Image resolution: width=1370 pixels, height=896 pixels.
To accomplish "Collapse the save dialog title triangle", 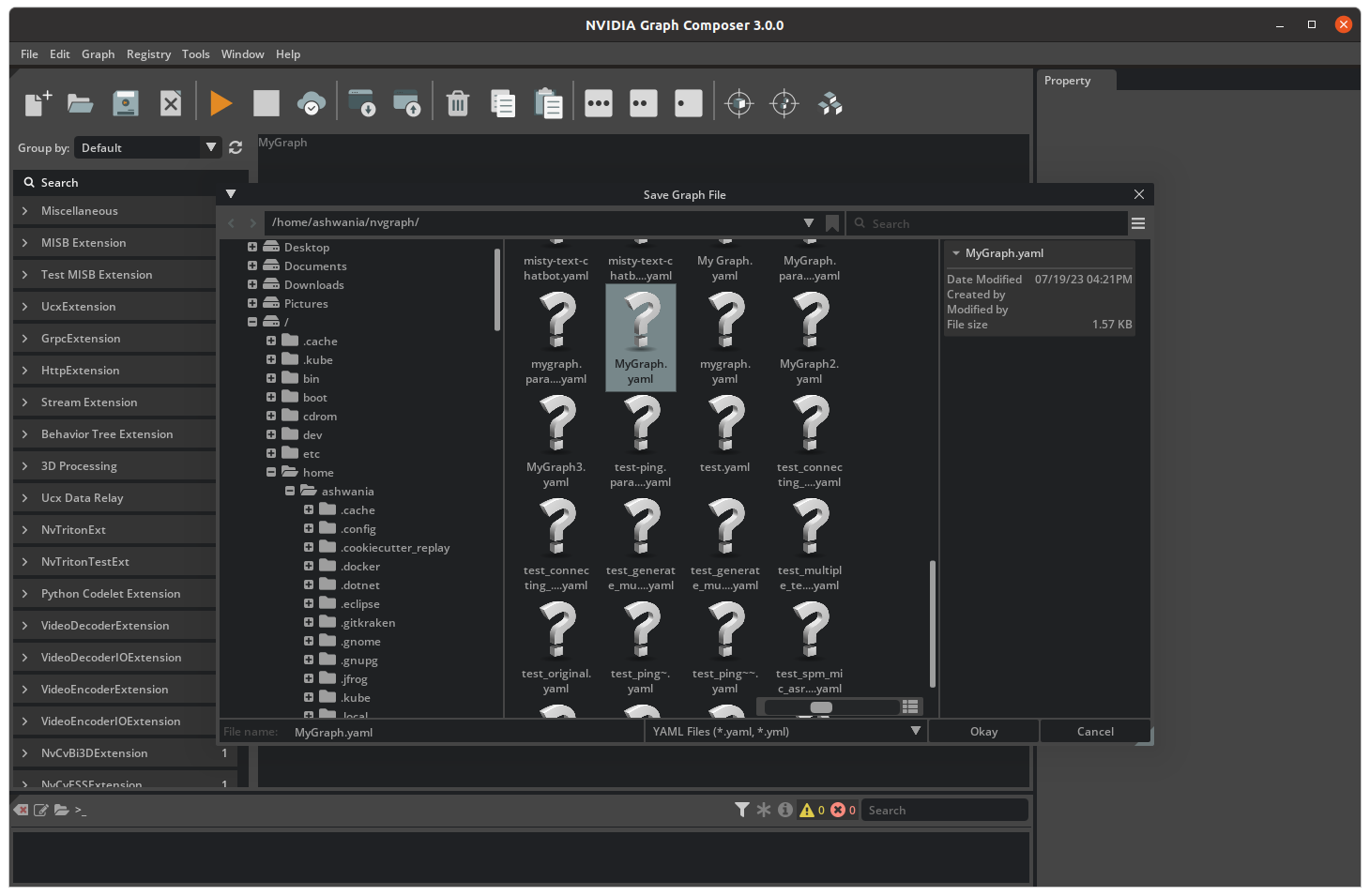I will [x=230, y=194].
